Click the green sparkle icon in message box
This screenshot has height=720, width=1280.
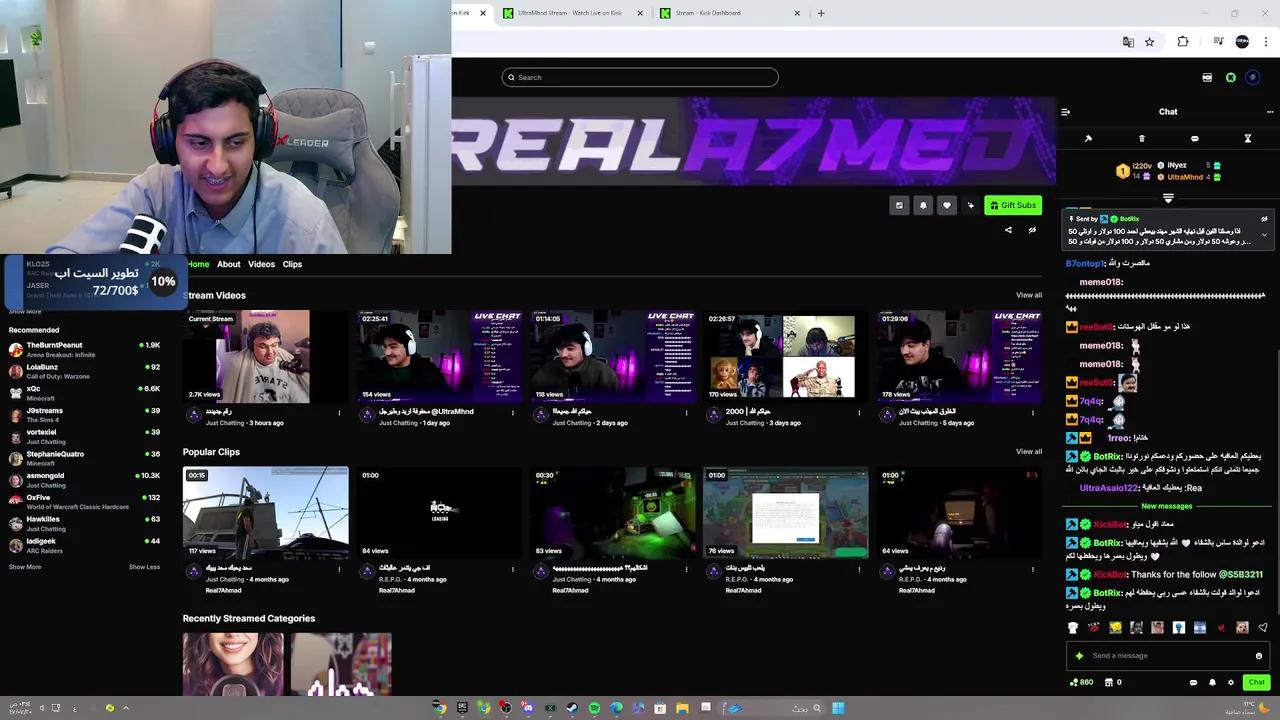[1079, 656]
